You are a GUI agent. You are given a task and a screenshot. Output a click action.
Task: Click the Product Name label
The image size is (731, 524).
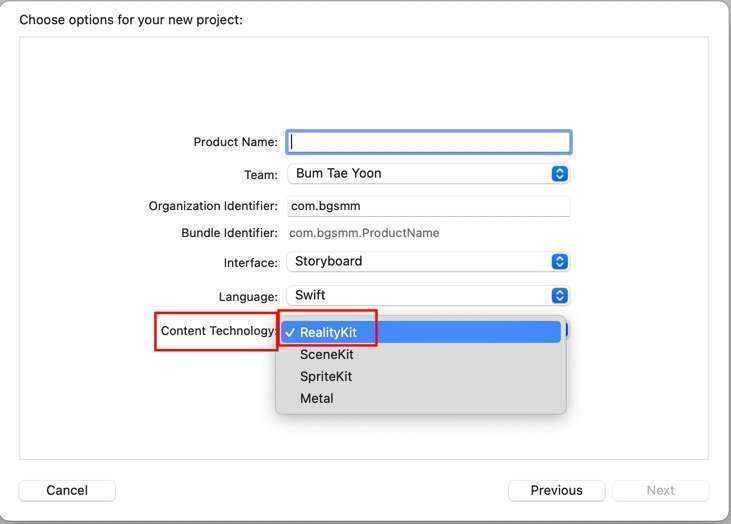click(x=235, y=142)
